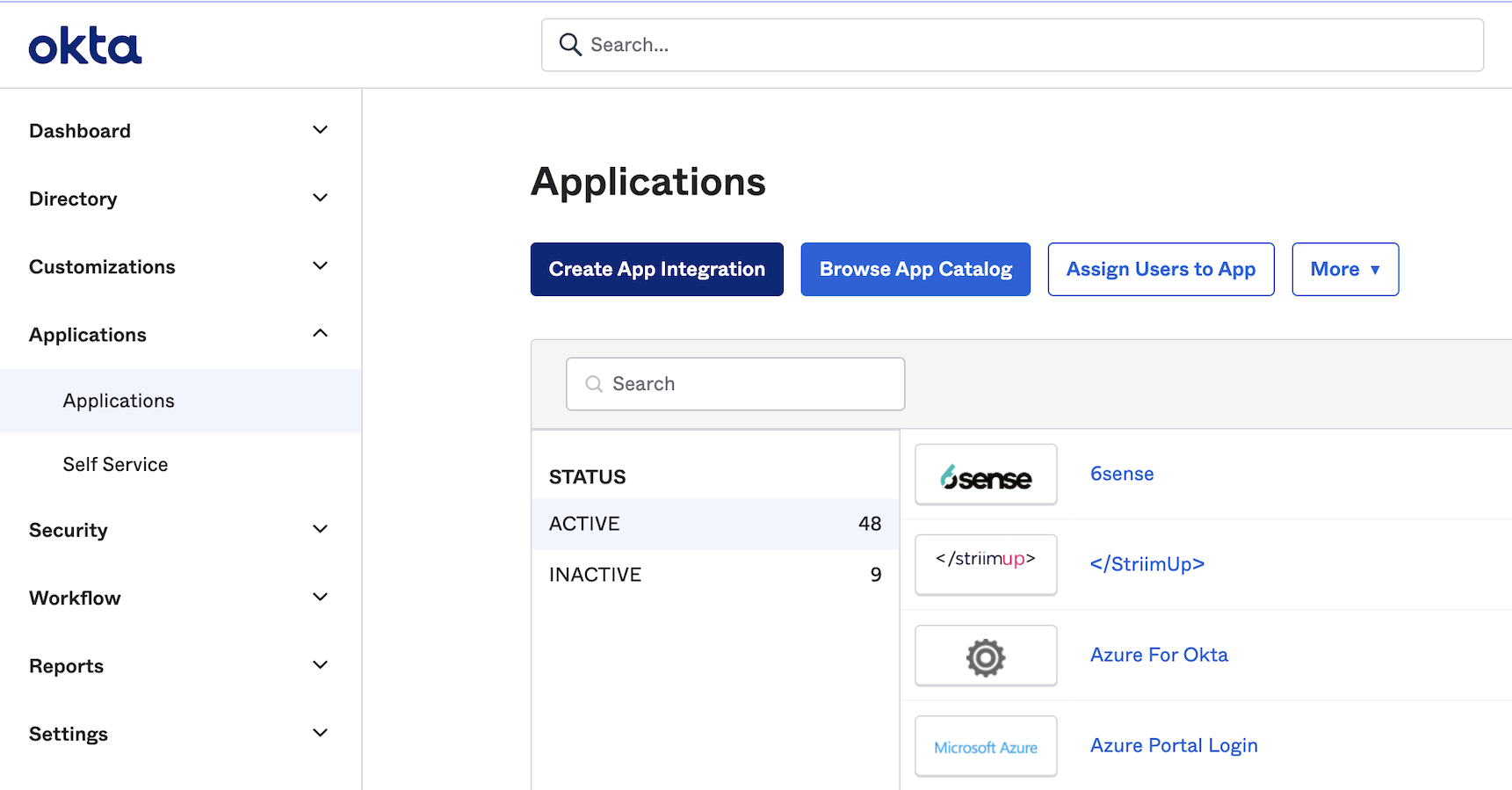Click the StriimUp app logo thumbnail
Image resolution: width=1512 pixels, height=790 pixels.
coord(986,564)
